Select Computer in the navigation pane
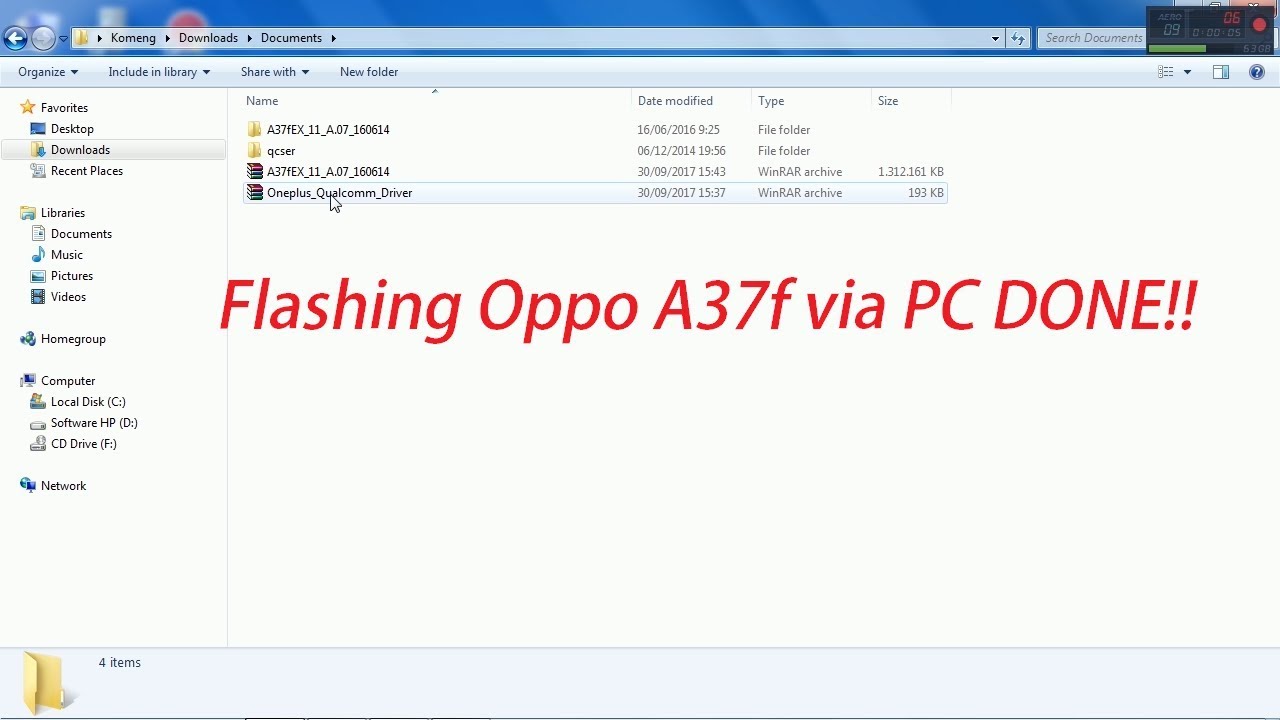The image size is (1280, 720). click(x=68, y=381)
